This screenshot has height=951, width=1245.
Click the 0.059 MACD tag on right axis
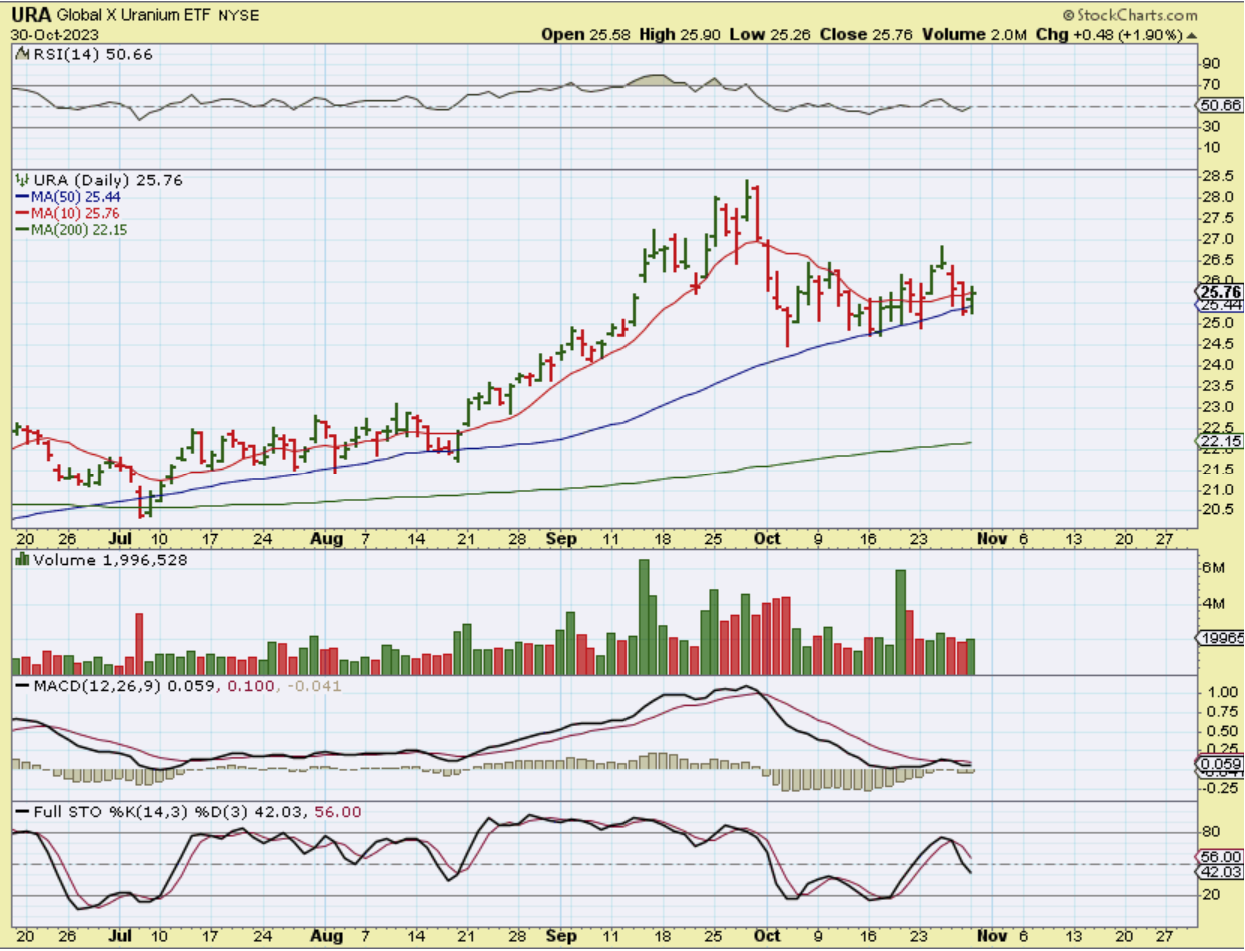pyautogui.click(x=1220, y=764)
